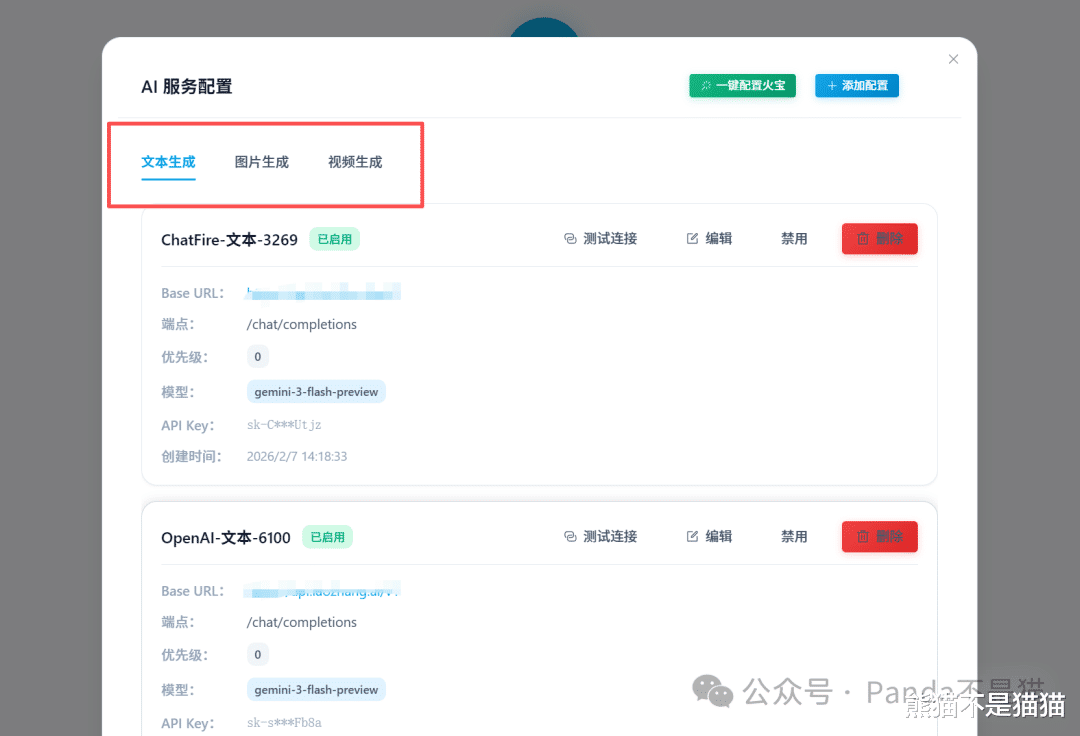Click the AI 服务配置 dialog heading
This screenshot has height=736, width=1080.
coord(187,87)
